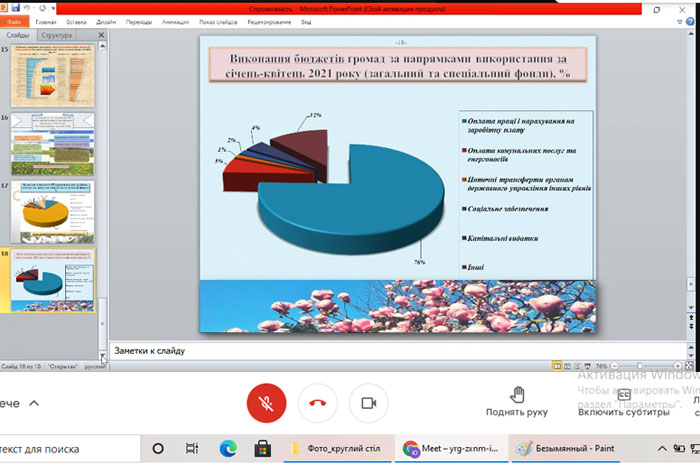
Task: Raise hand with Поднять руку
Action: [517, 402]
